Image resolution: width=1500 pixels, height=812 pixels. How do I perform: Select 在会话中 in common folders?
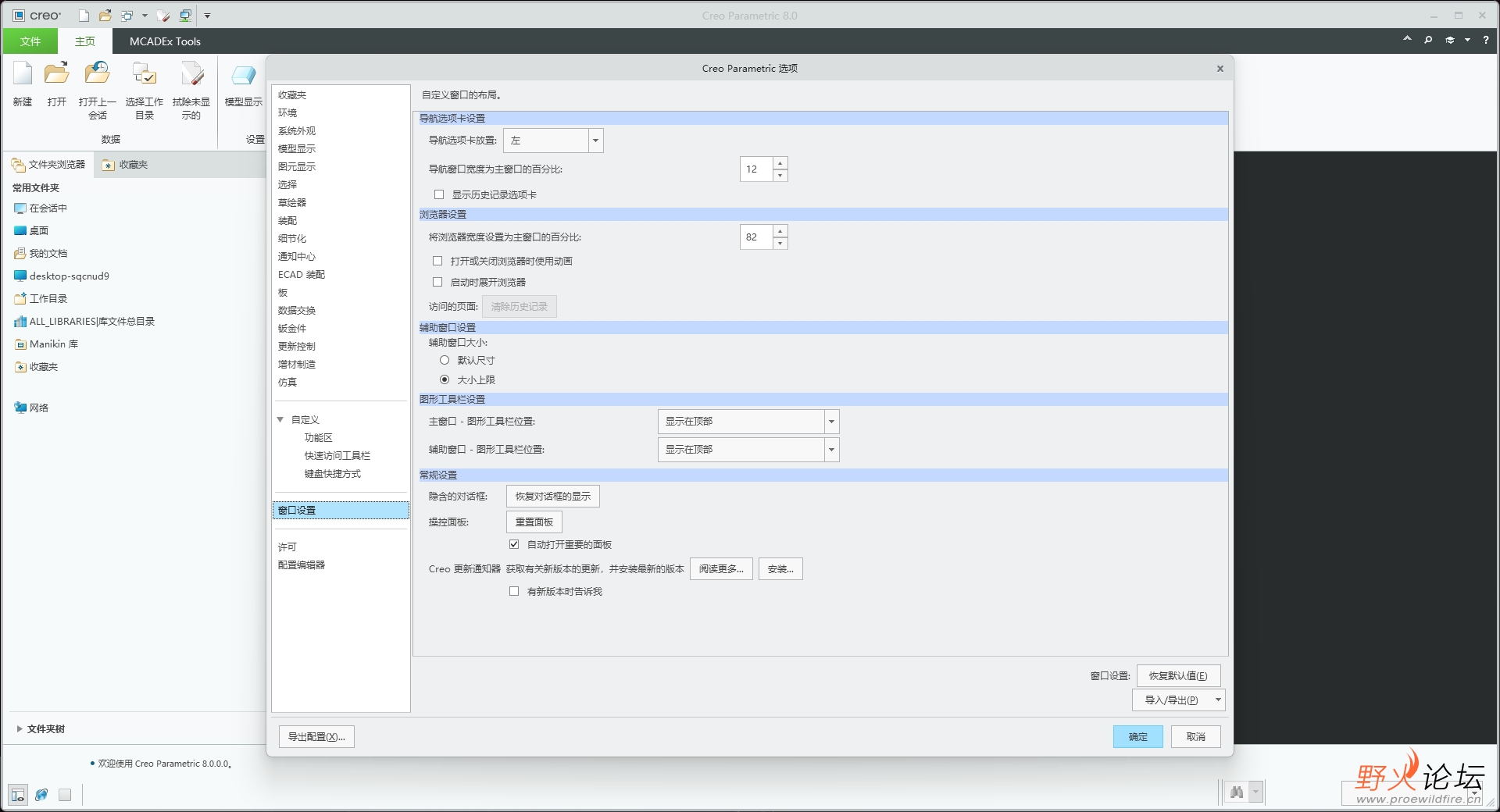coord(41,208)
